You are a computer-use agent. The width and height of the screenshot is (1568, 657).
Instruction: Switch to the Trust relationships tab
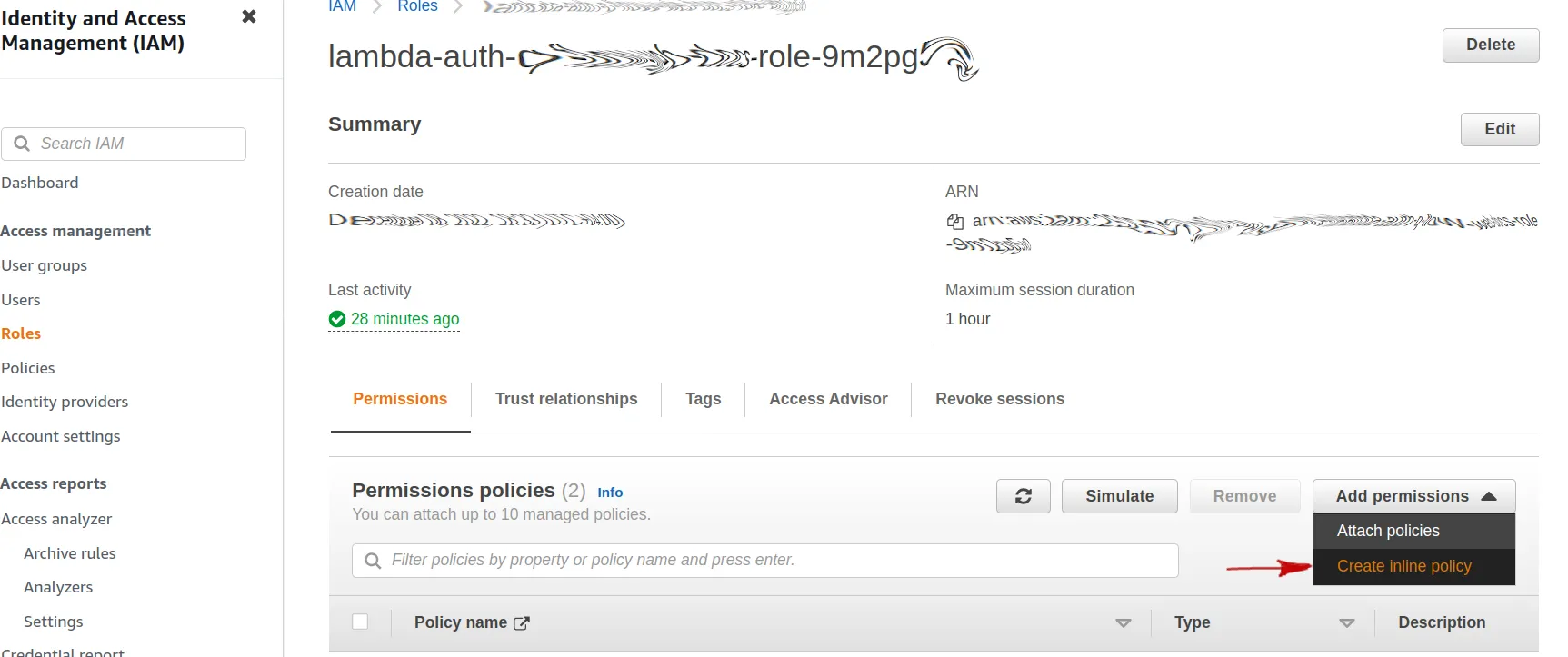566,399
